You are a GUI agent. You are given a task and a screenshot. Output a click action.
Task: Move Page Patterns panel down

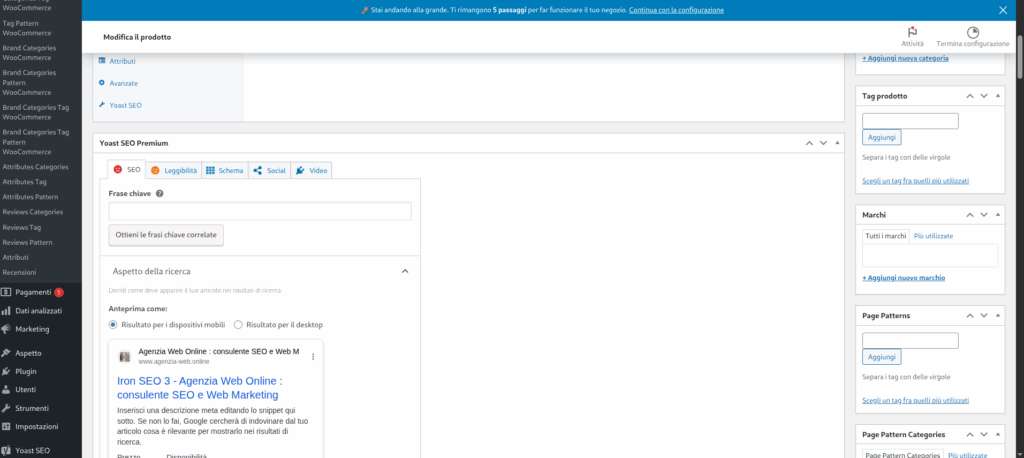tap(984, 315)
